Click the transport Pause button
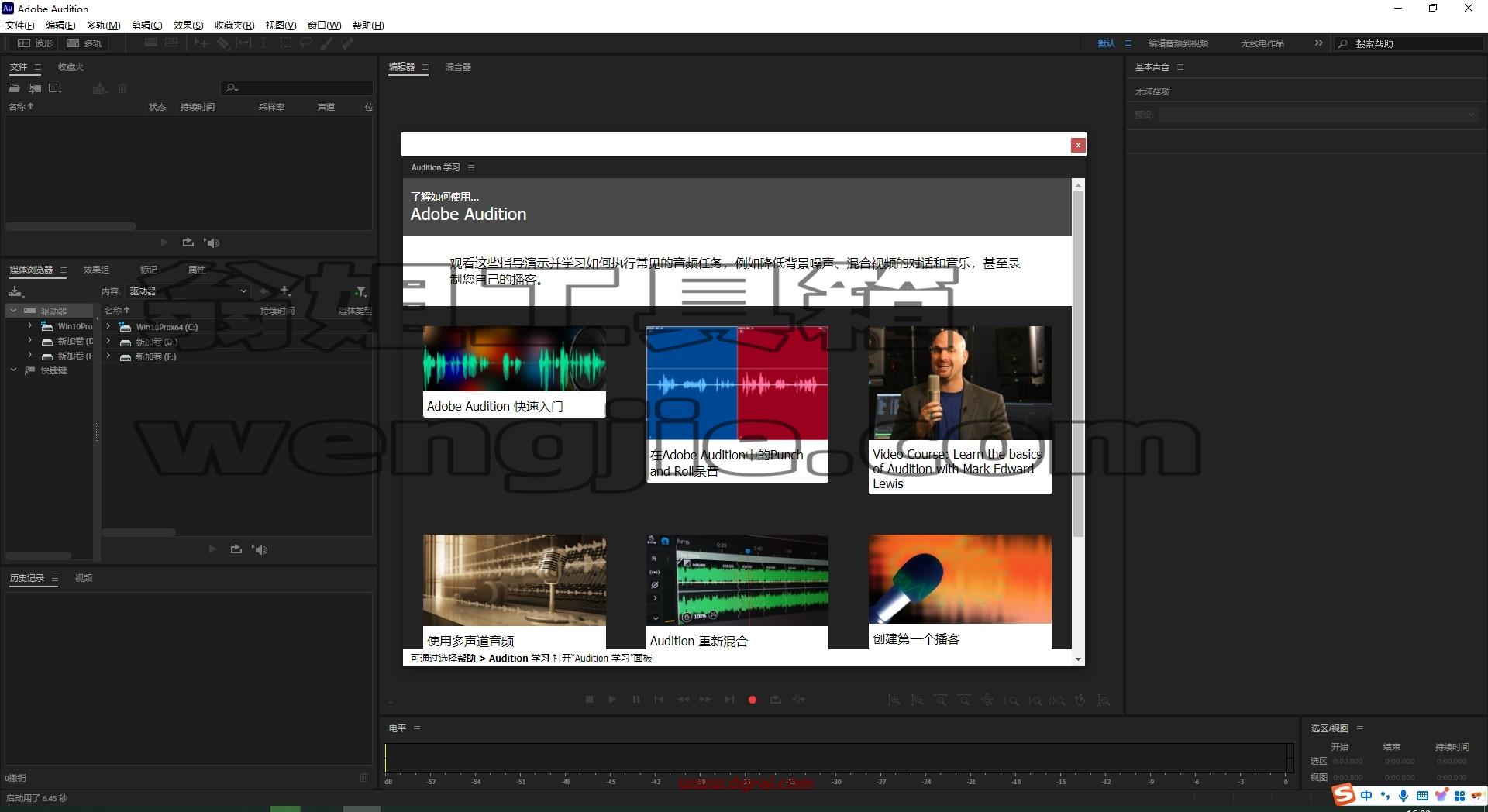 (x=635, y=700)
